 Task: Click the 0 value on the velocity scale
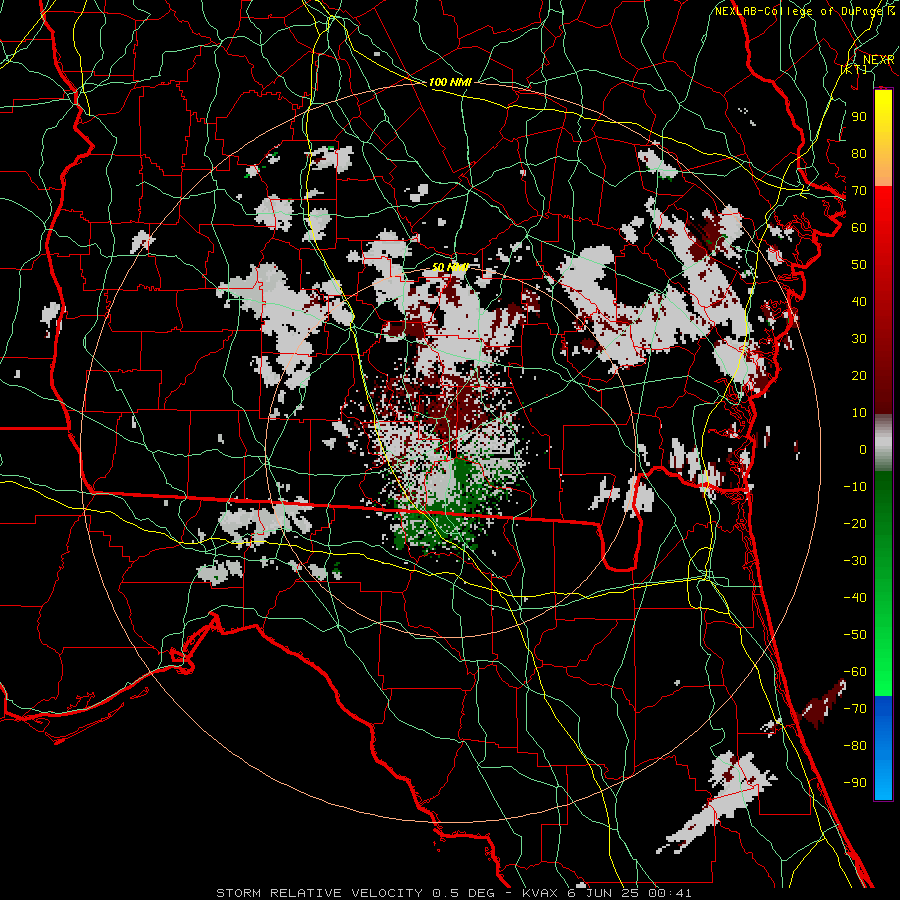(x=863, y=449)
